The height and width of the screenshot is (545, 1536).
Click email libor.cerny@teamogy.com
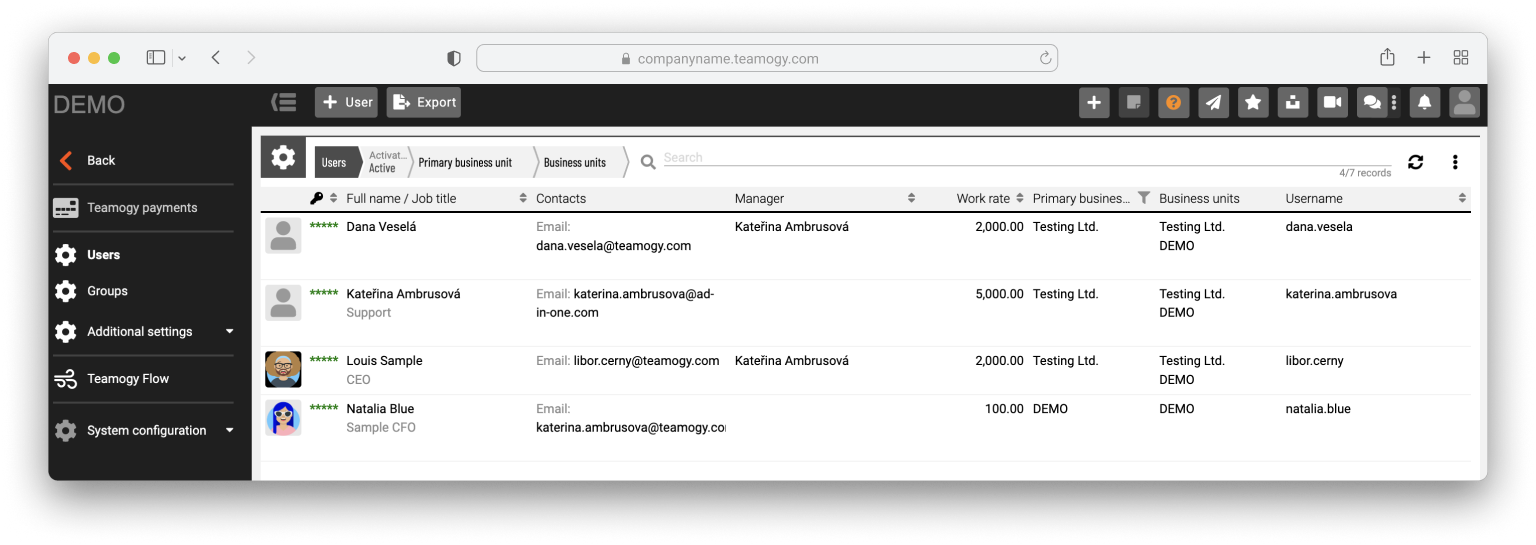(646, 361)
